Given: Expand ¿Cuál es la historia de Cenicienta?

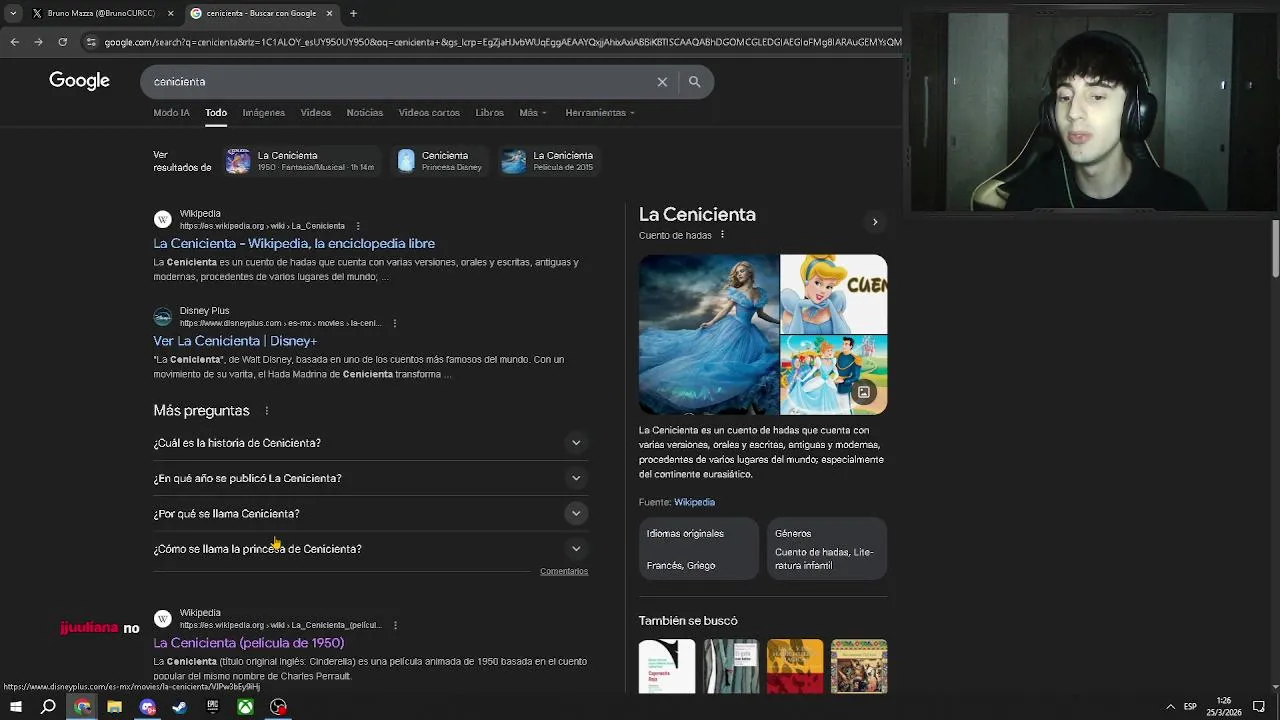Looking at the screenshot, I should (x=371, y=443).
